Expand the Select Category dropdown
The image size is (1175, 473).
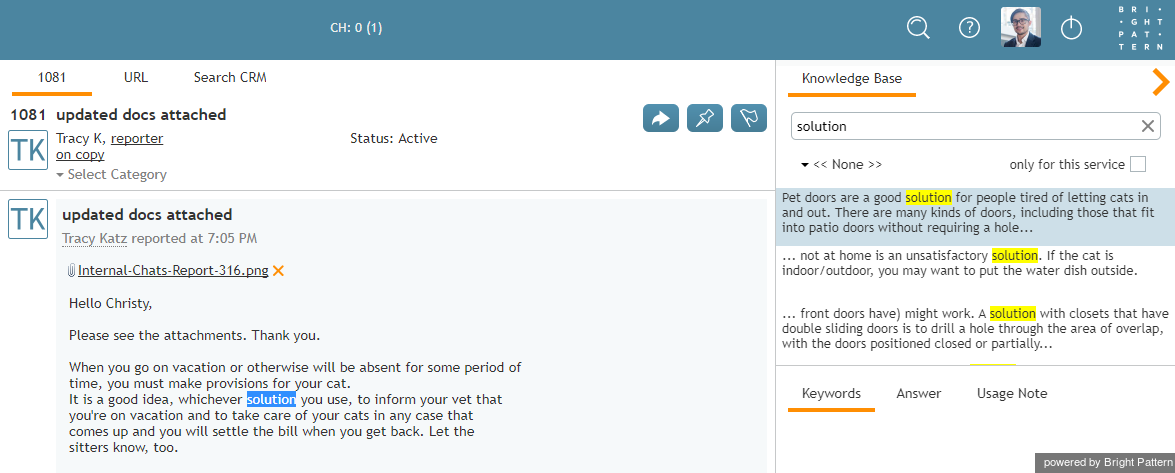coord(111,175)
